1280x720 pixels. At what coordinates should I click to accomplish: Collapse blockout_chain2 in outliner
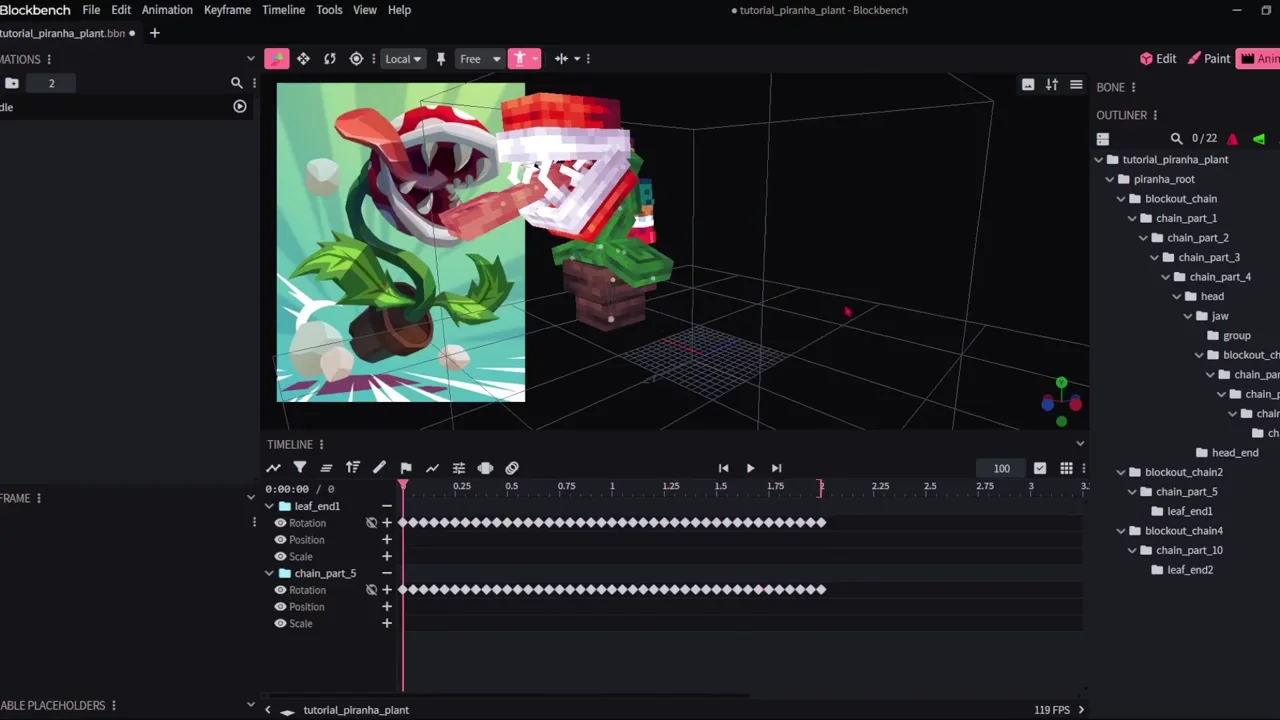point(1121,472)
